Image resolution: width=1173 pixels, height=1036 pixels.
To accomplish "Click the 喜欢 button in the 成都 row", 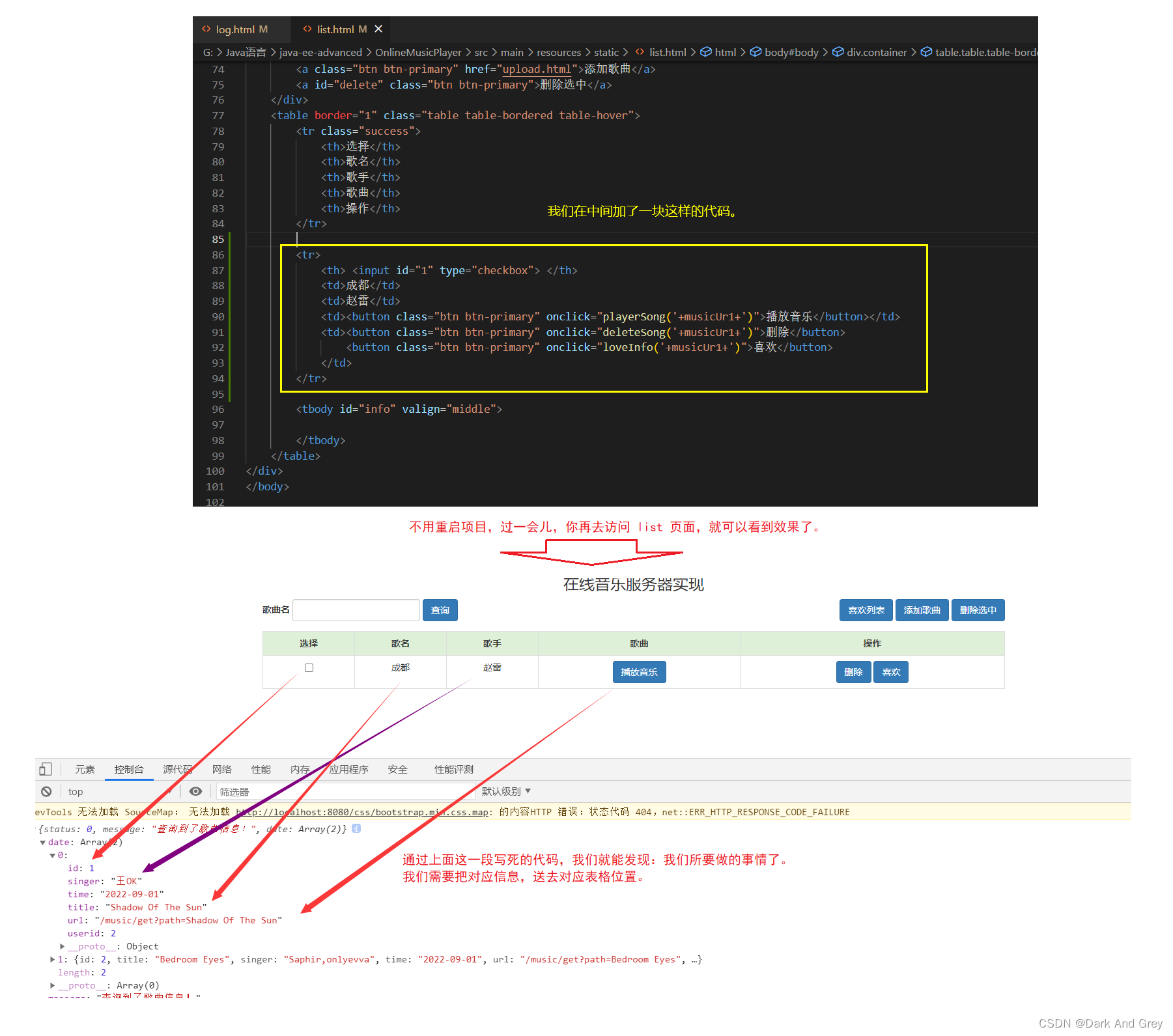I will click(x=891, y=672).
